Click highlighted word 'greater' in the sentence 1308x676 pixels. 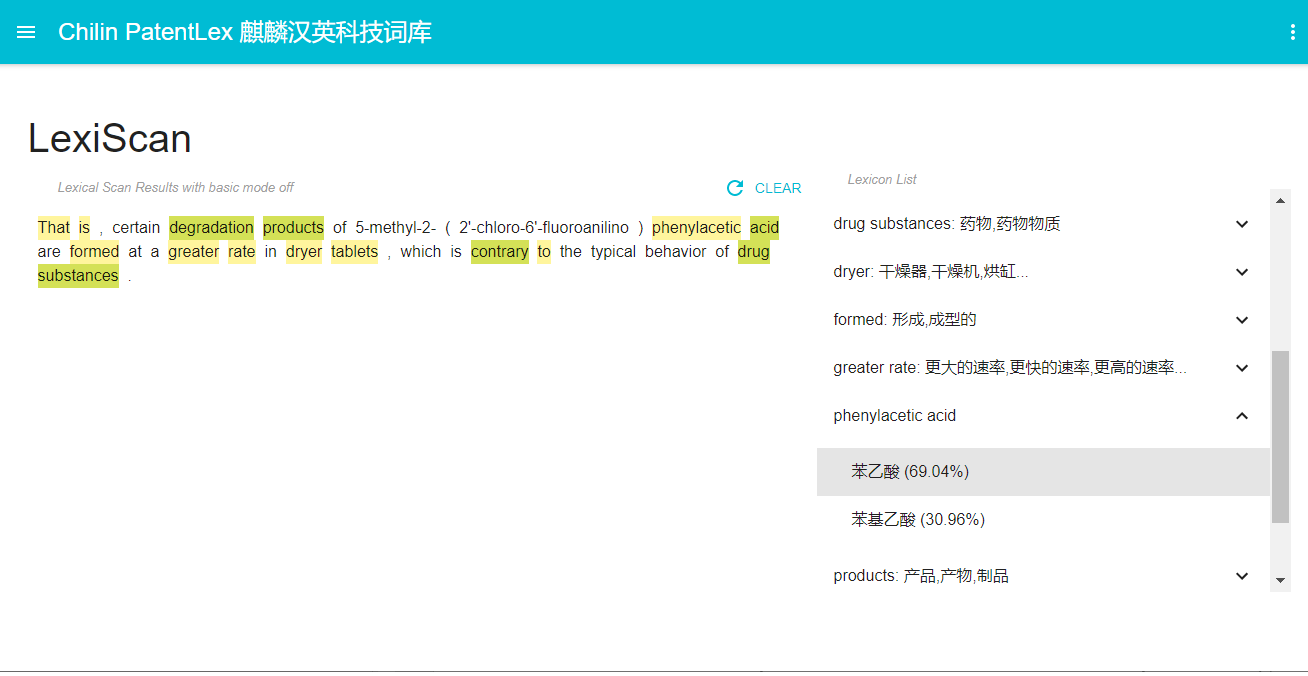click(193, 252)
